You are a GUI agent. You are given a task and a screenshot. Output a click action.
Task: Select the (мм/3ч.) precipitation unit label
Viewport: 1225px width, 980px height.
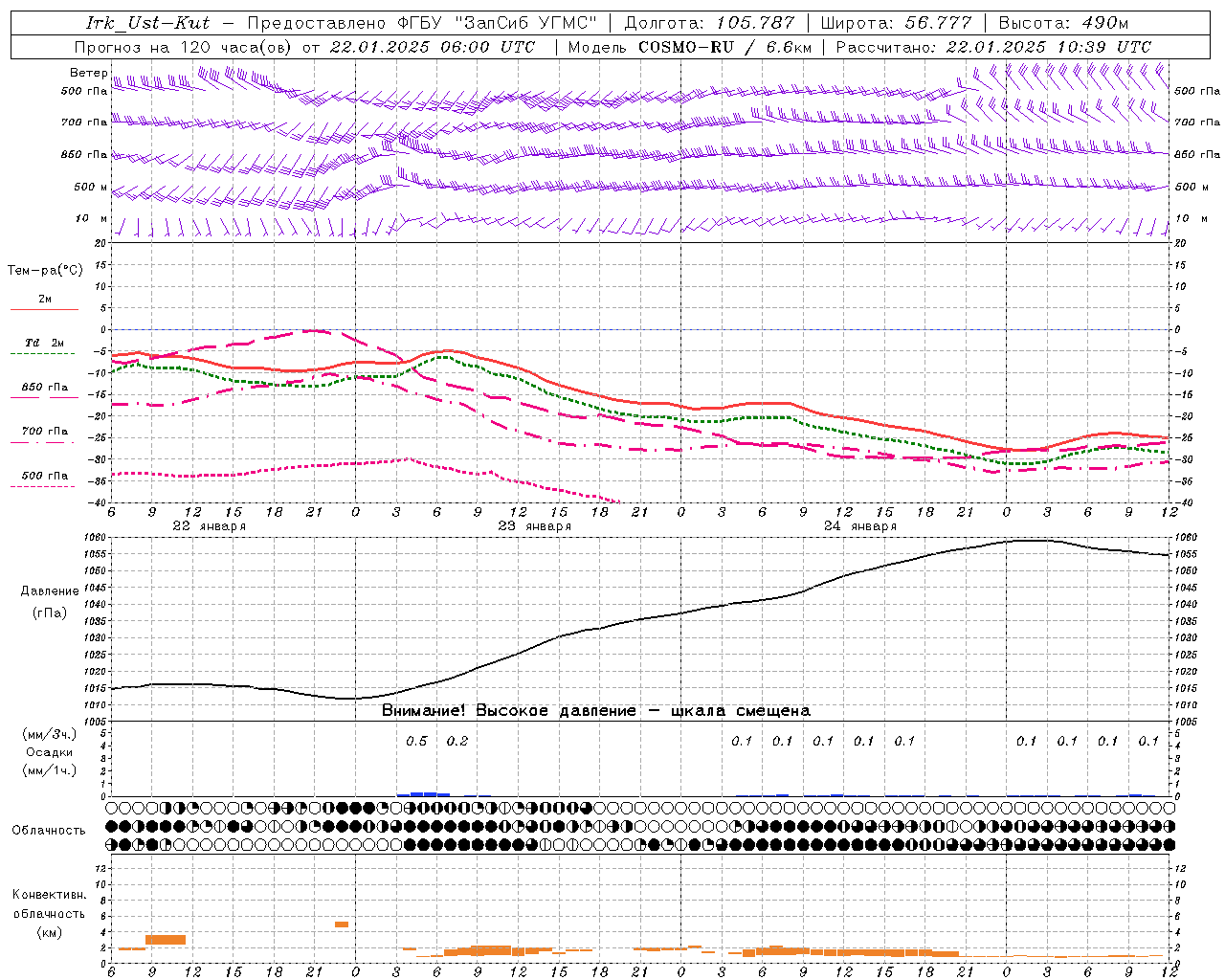[x=50, y=734]
